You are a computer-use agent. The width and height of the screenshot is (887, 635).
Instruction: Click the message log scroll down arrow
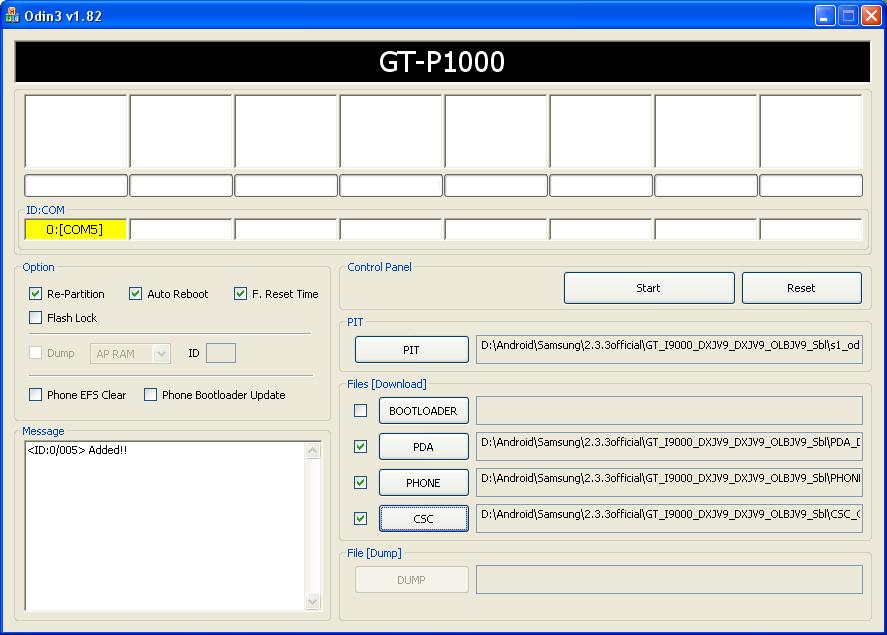click(313, 602)
